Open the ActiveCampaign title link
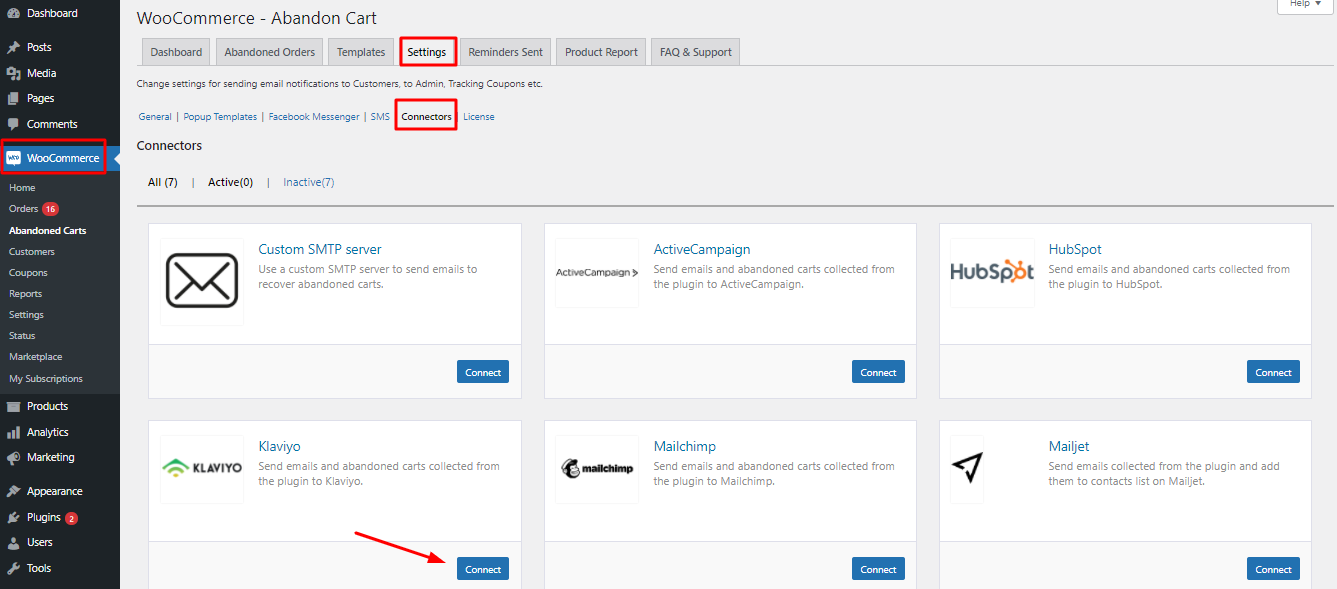Viewport: 1337px width, 589px height. point(702,249)
